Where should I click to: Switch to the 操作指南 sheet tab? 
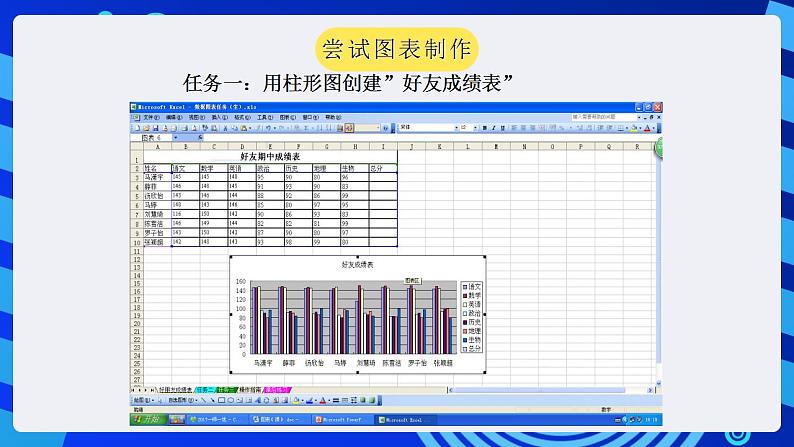click(x=250, y=390)
